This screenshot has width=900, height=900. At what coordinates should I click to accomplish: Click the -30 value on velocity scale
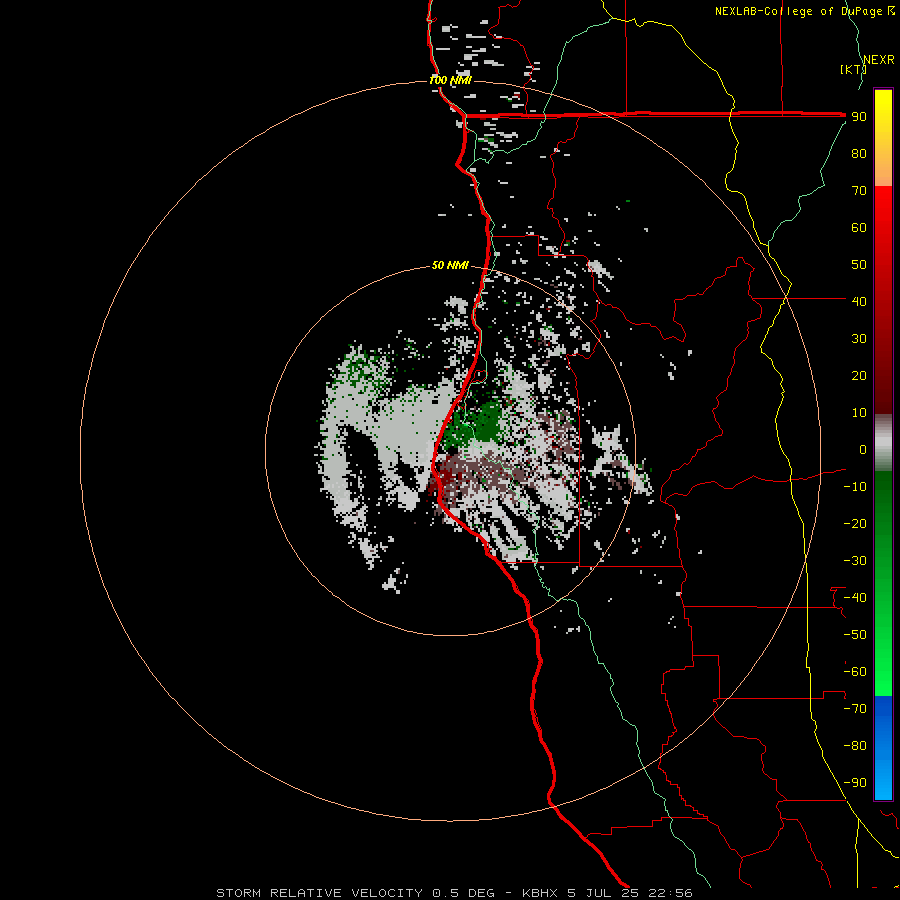[855, 561]
